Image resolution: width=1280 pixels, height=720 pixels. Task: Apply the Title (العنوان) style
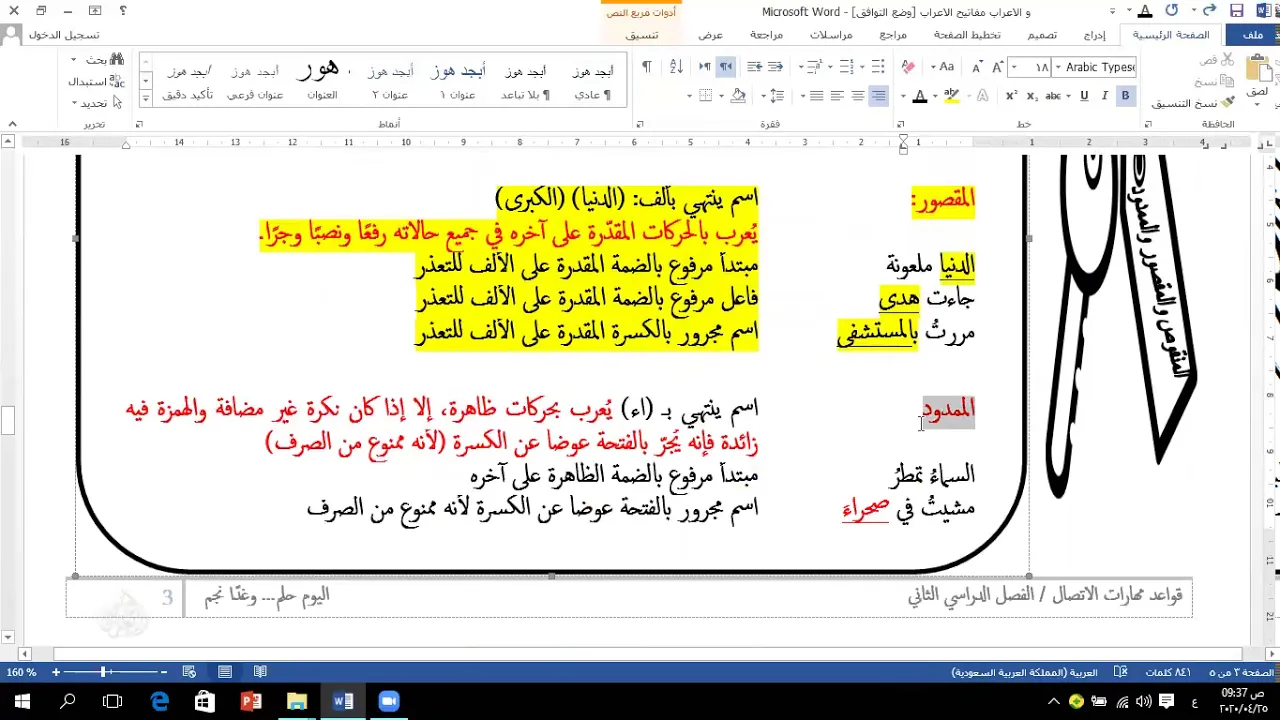coord(322,79)
